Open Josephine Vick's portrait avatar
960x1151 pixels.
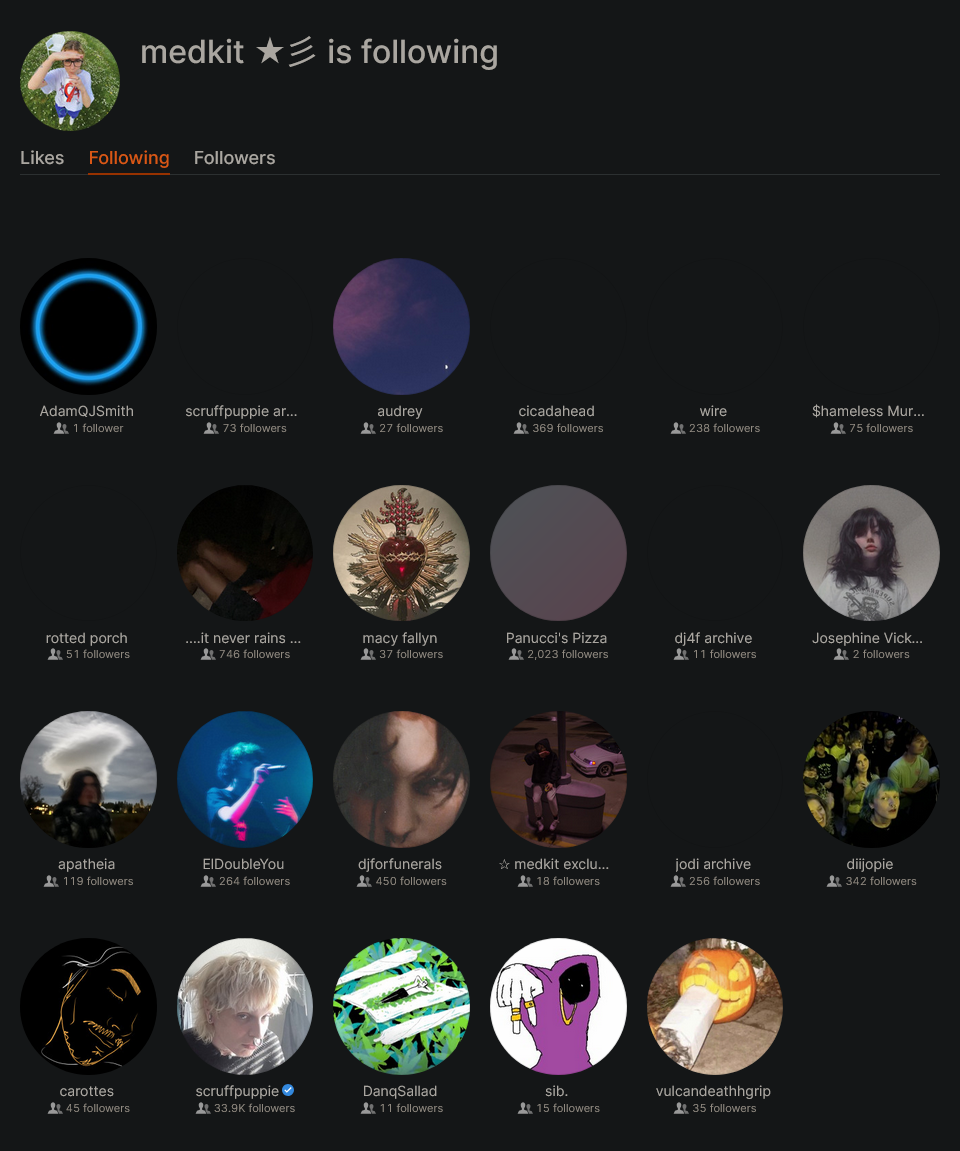click(x=871, y=553)
